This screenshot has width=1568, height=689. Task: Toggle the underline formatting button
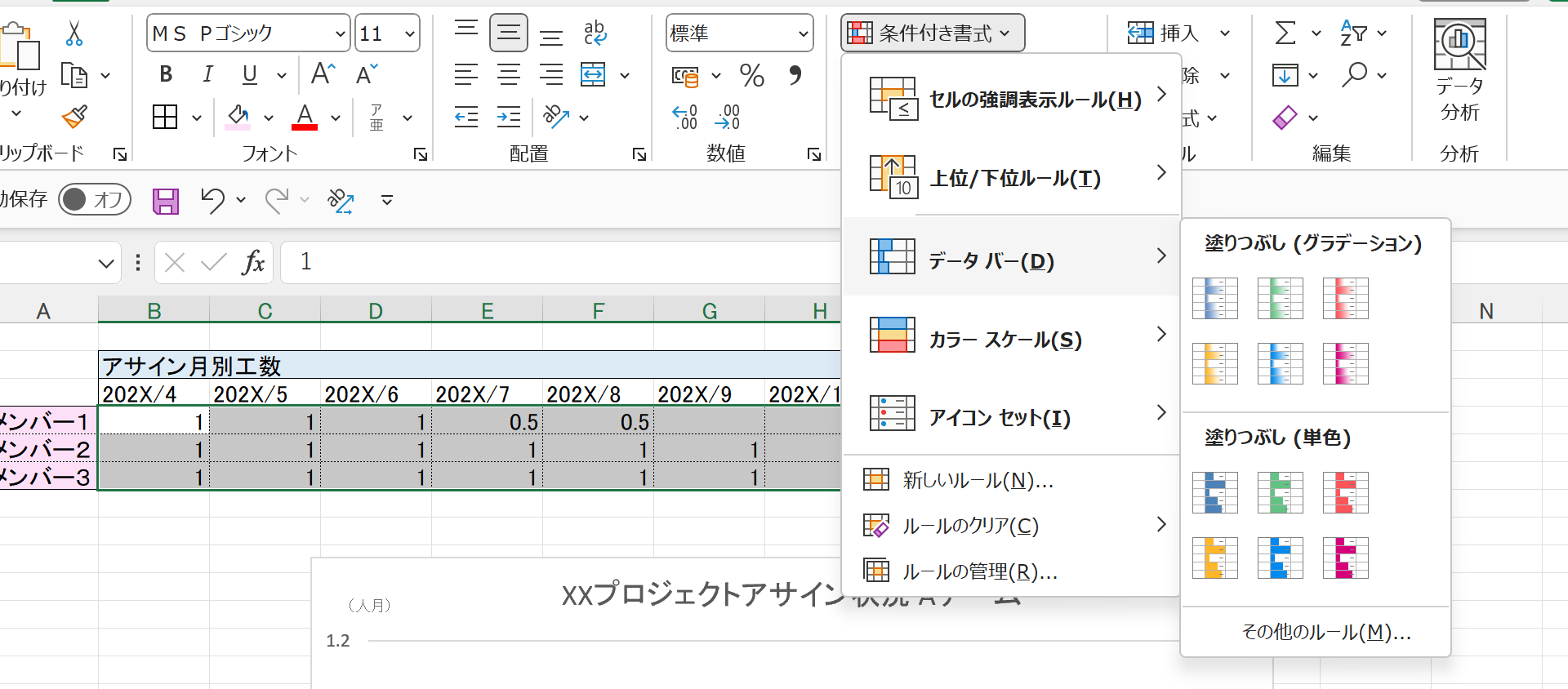pos(250,74)
